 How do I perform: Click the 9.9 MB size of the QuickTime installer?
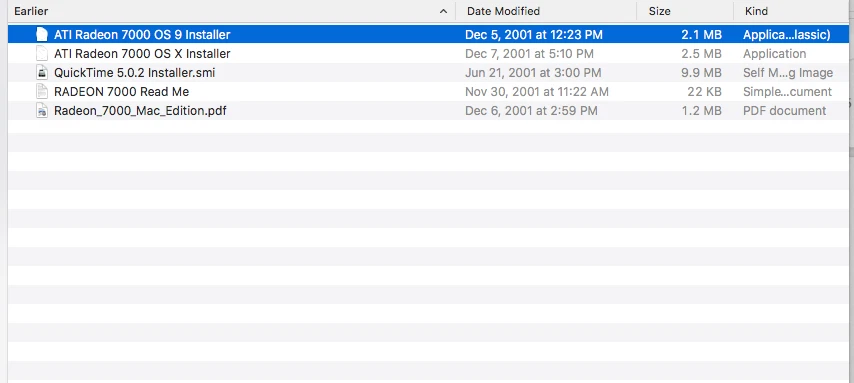tap(702, 73)
